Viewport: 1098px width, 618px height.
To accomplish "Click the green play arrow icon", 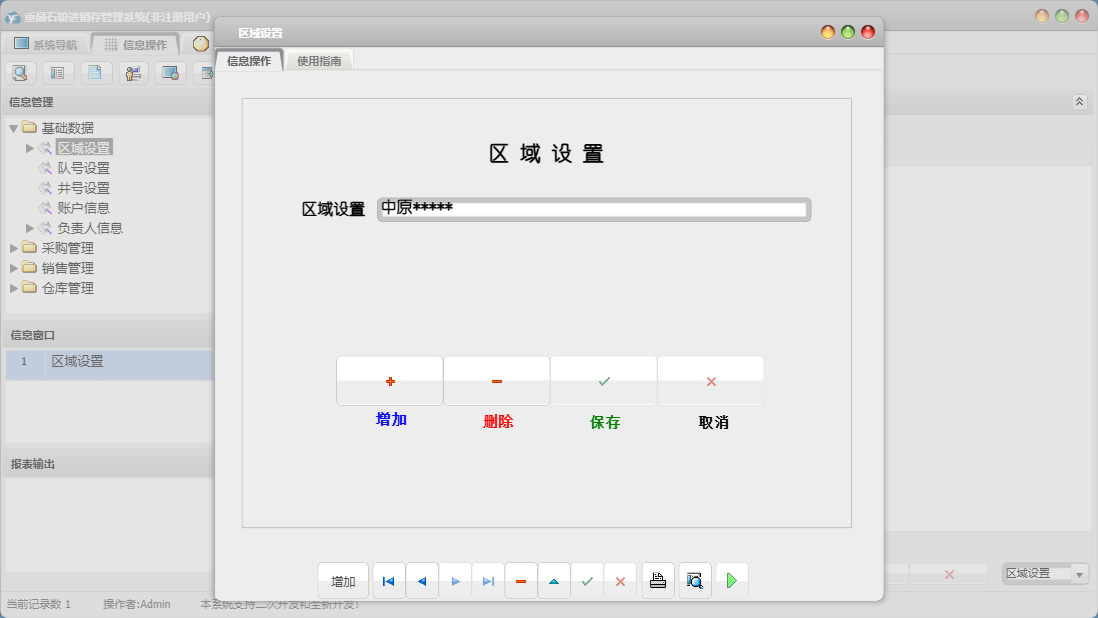I will click(731, 580).
